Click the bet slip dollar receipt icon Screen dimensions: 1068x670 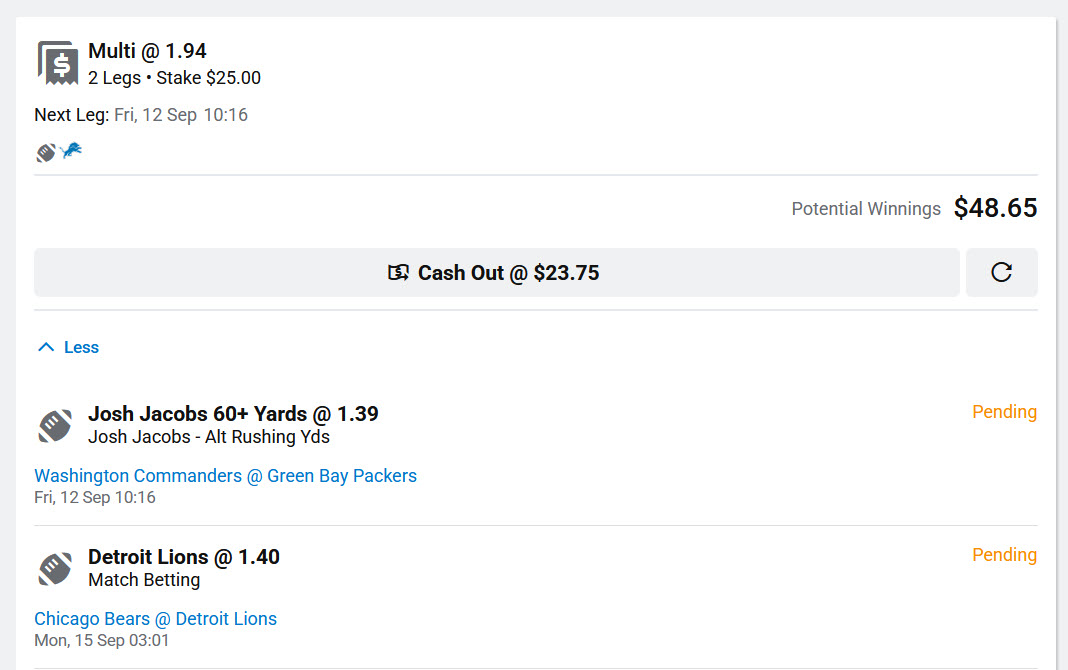57,63
